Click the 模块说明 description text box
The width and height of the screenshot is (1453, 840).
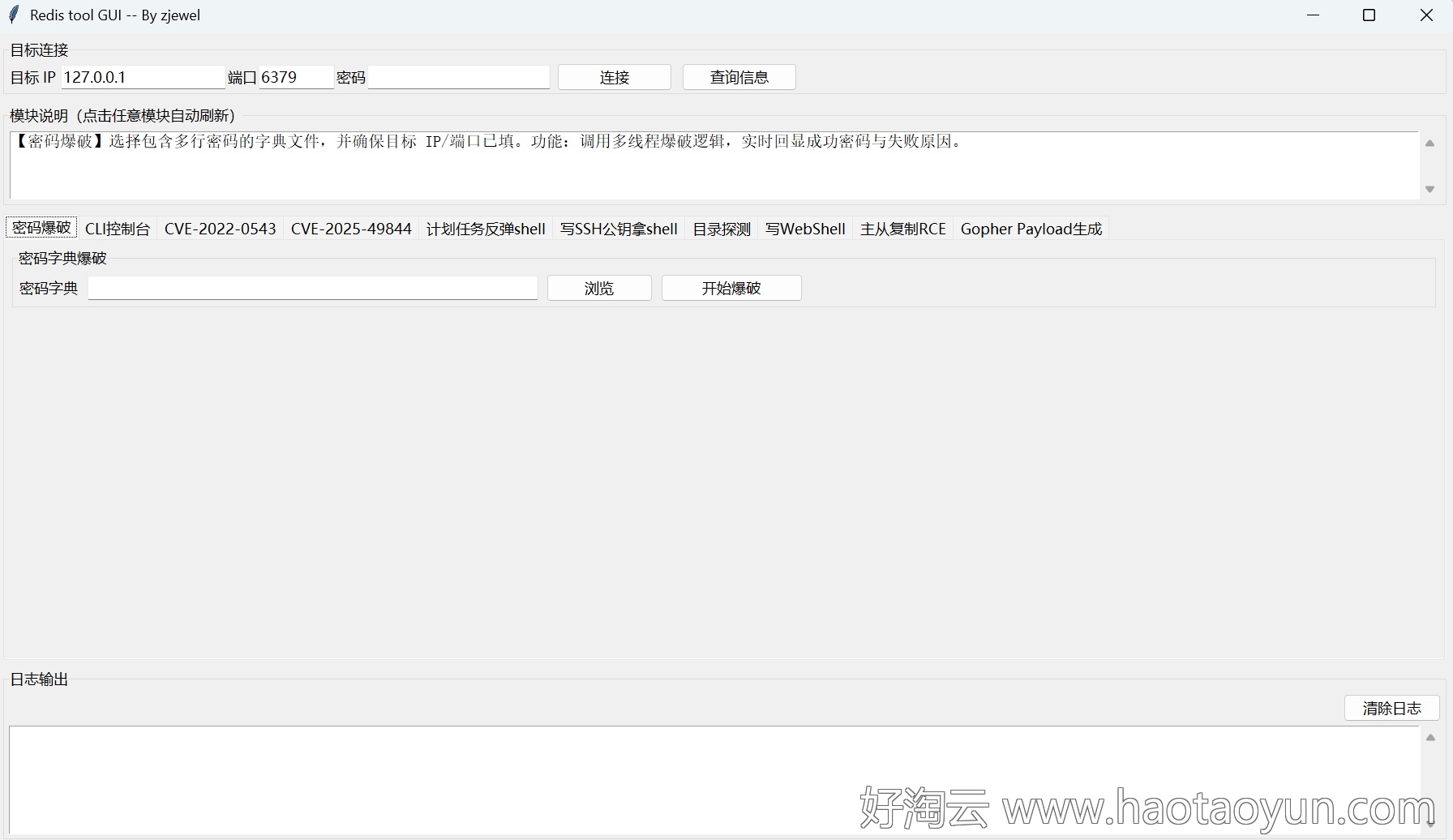714,165
